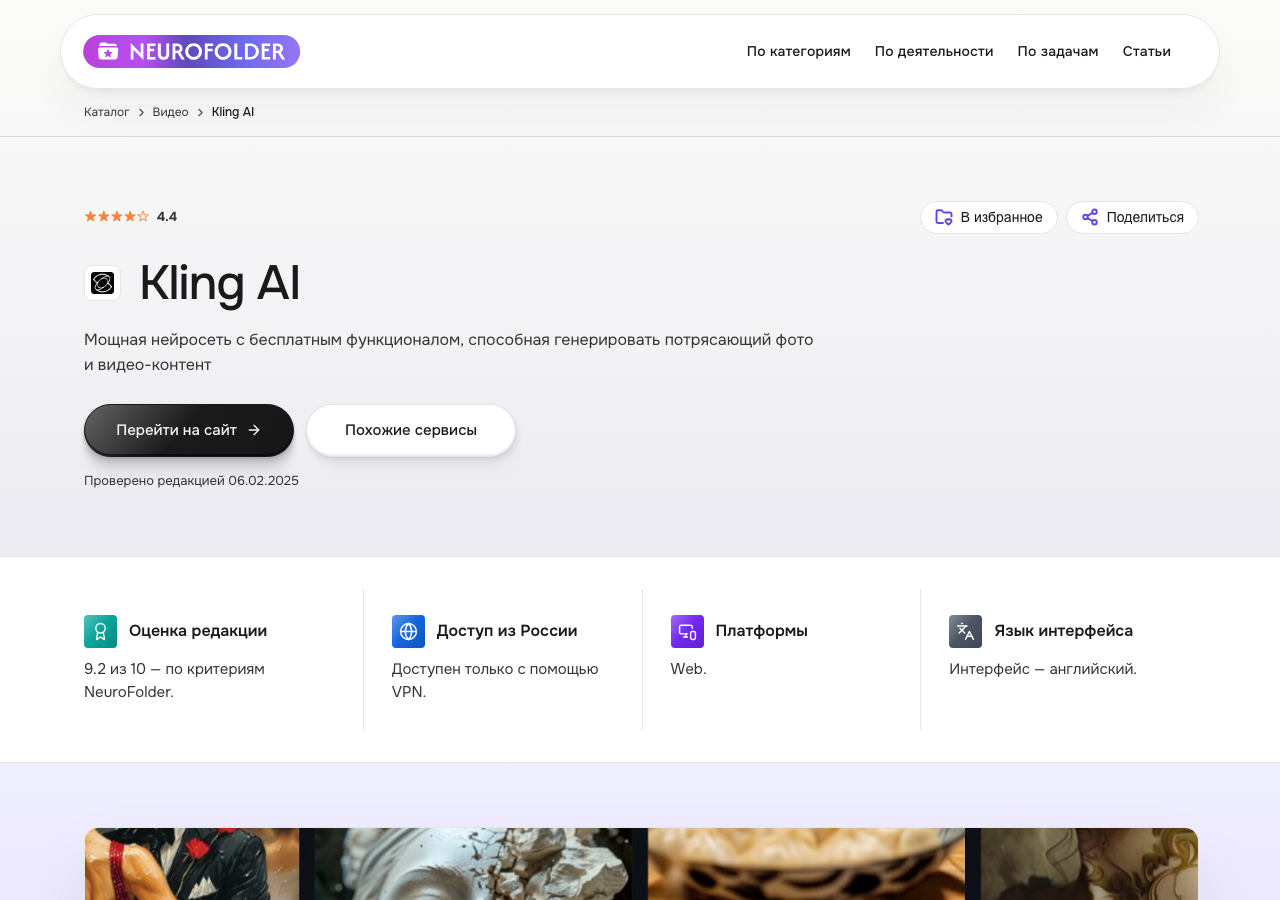Screen dimensions: 1280x900
Task: Click Проверено редакцией 06.02.2025 text
Action: (x=191, y=480)
